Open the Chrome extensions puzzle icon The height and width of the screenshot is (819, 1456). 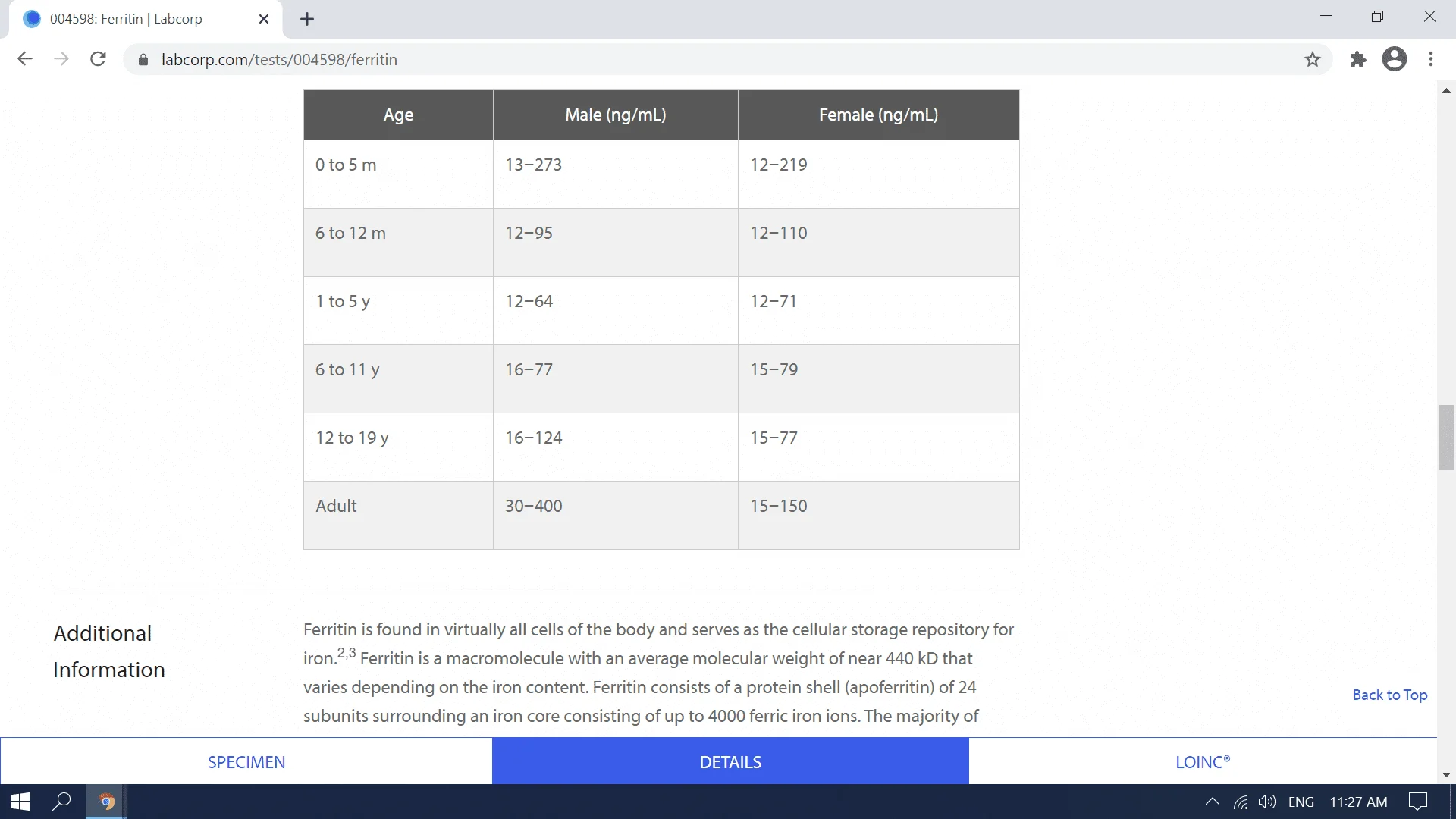(1357, 59)
